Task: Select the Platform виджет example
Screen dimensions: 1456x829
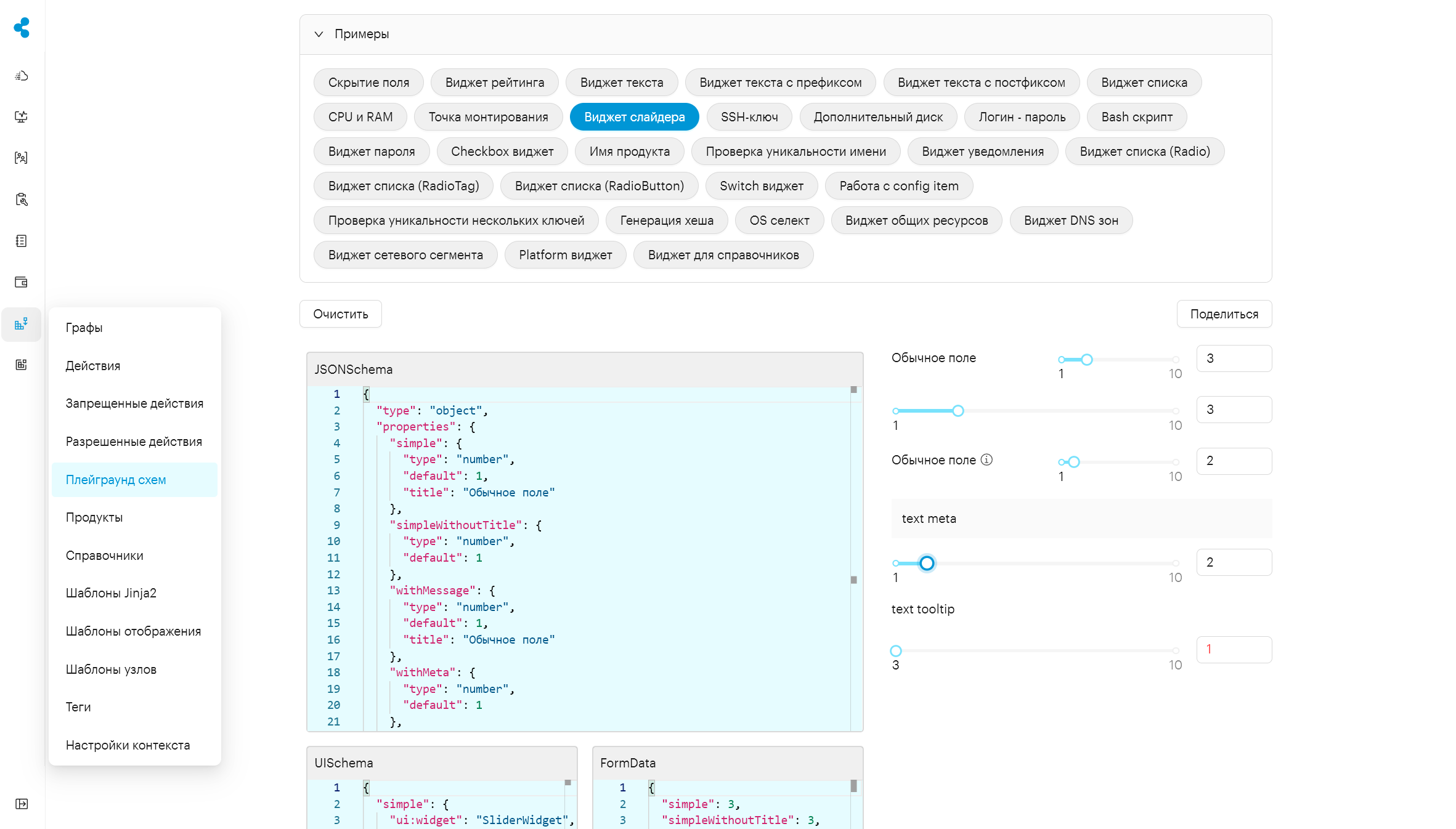Action: tap(566, 255)
